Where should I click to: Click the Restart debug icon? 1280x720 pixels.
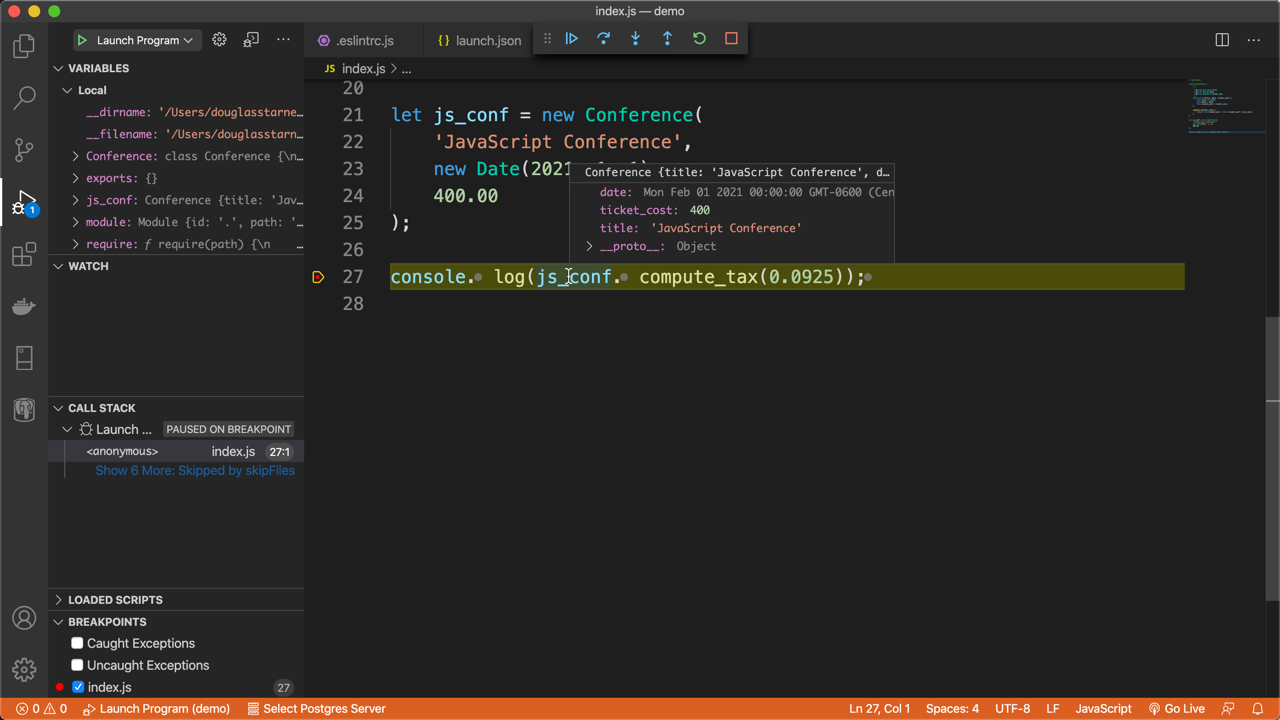pos(700,39)
